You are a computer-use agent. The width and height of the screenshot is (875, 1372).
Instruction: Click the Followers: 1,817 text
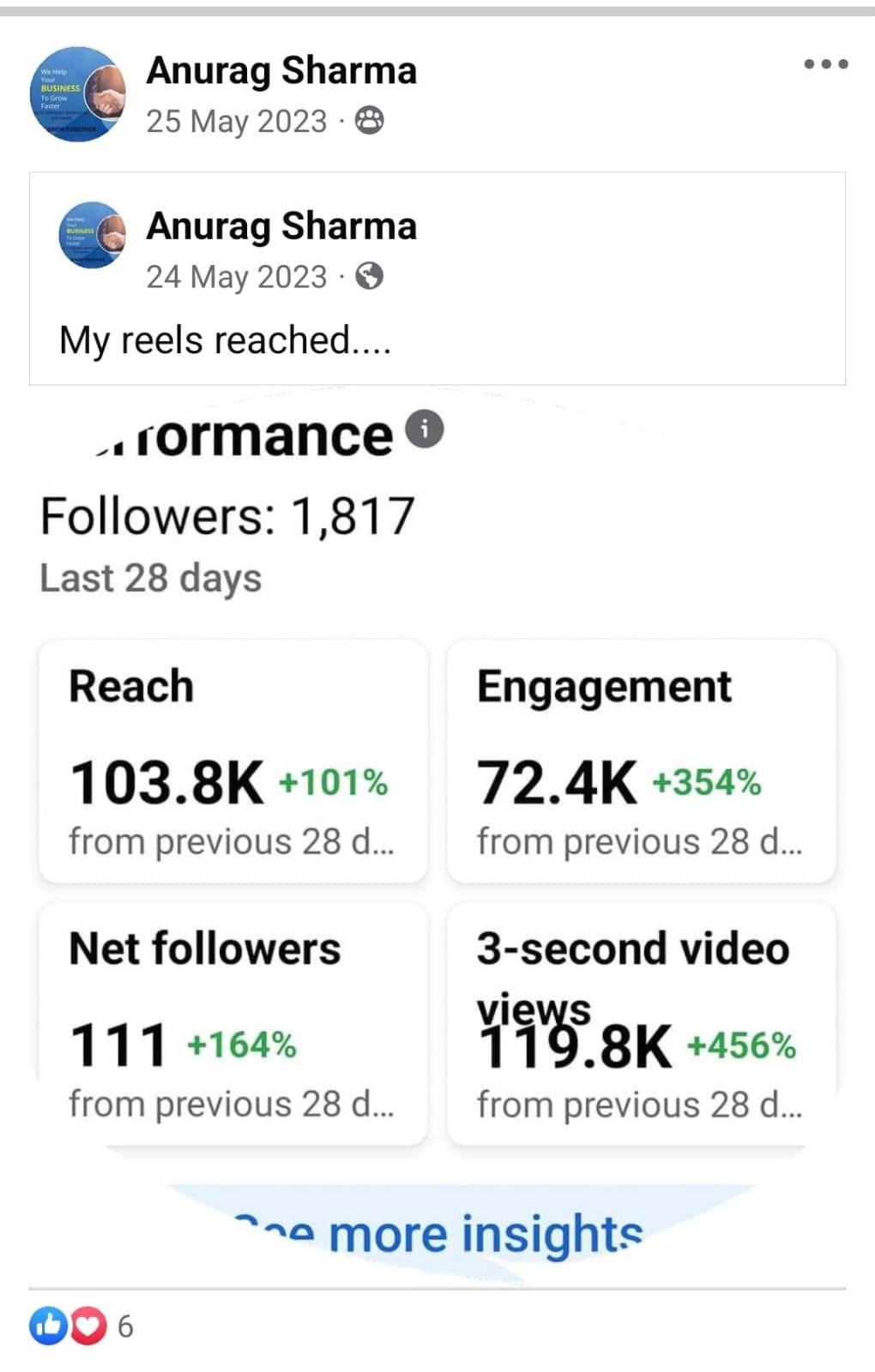point(227,516)
